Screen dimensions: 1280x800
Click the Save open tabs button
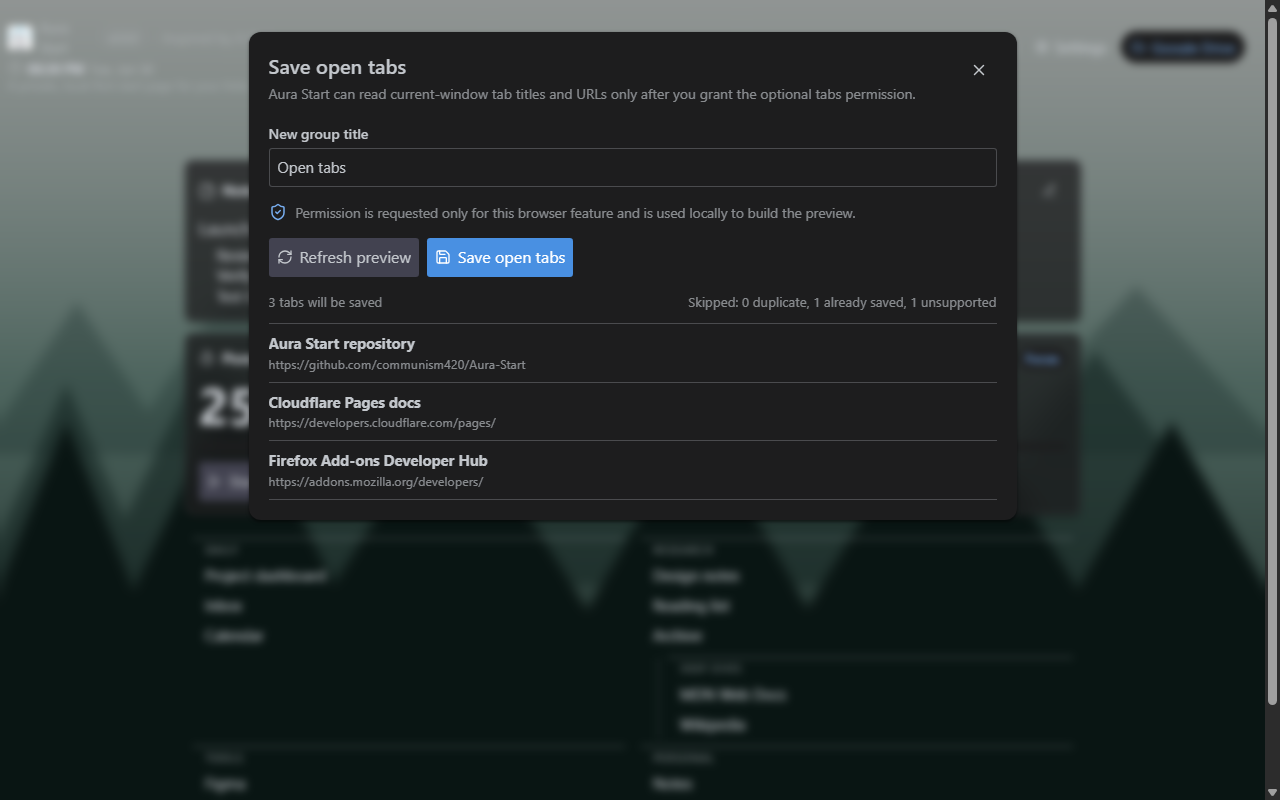click(x=500, y=257)
